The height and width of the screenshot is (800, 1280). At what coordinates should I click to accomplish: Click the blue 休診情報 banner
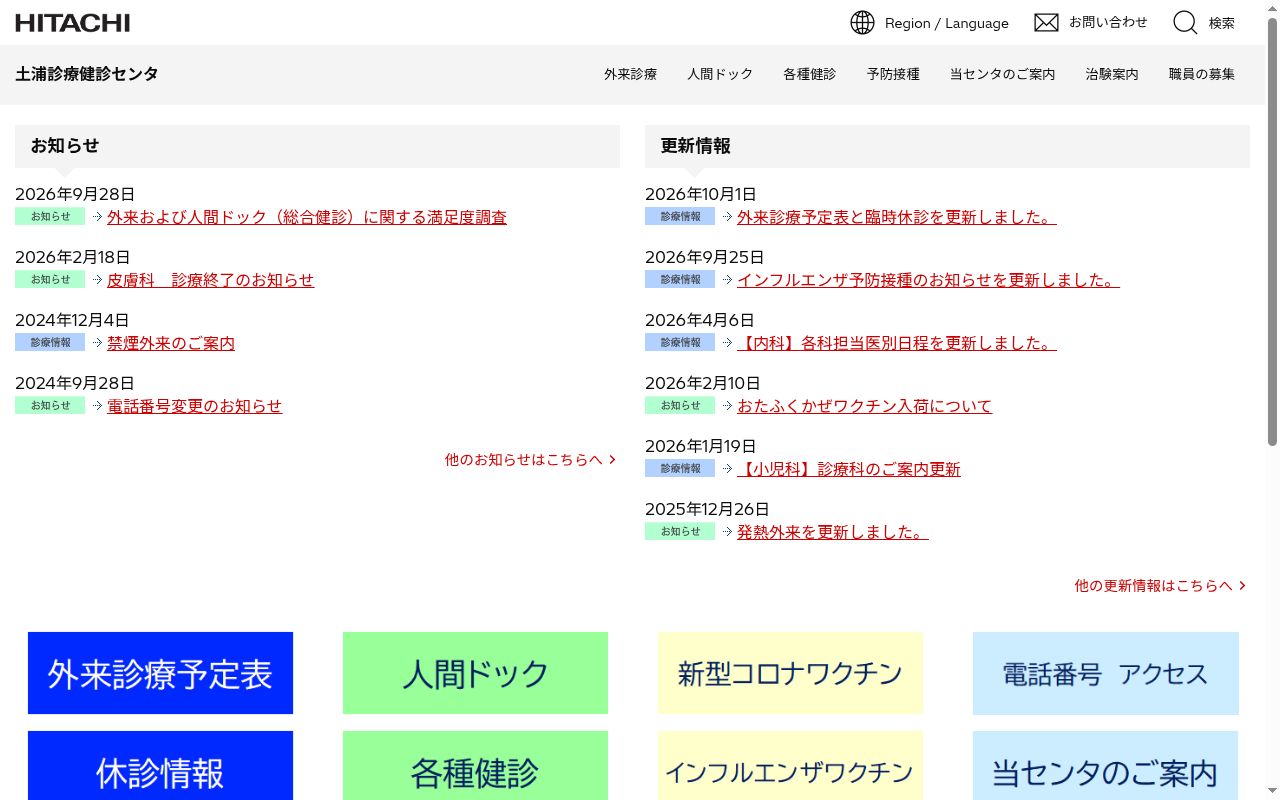coord(160,766)
